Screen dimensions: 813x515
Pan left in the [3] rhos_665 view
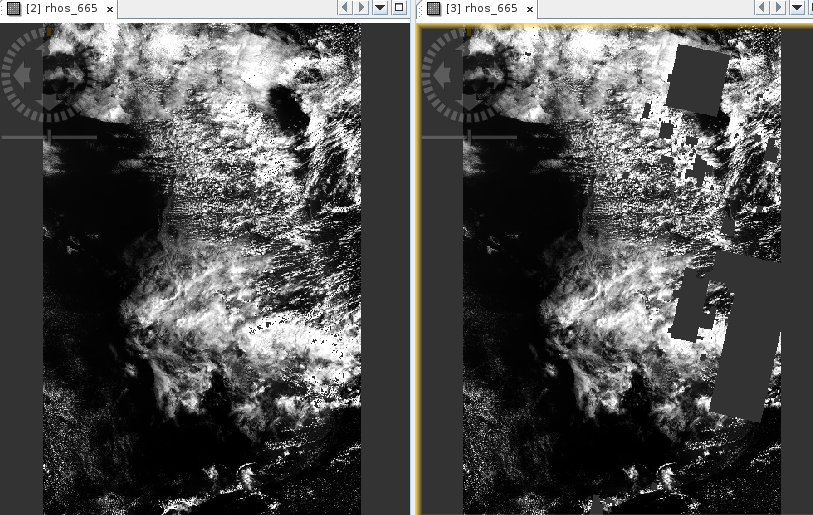pos(441,75)
